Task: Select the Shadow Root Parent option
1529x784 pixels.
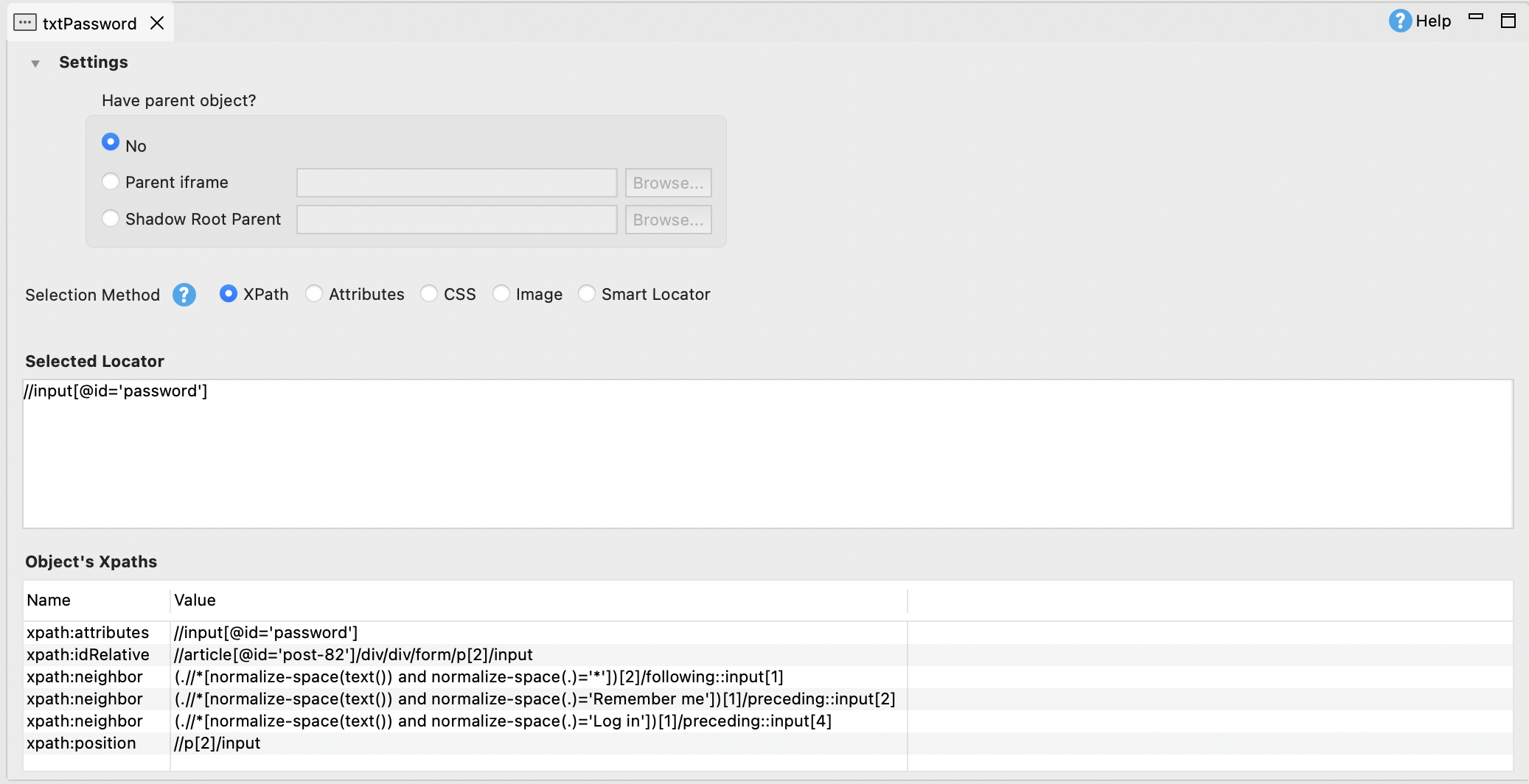Action: 111,218
